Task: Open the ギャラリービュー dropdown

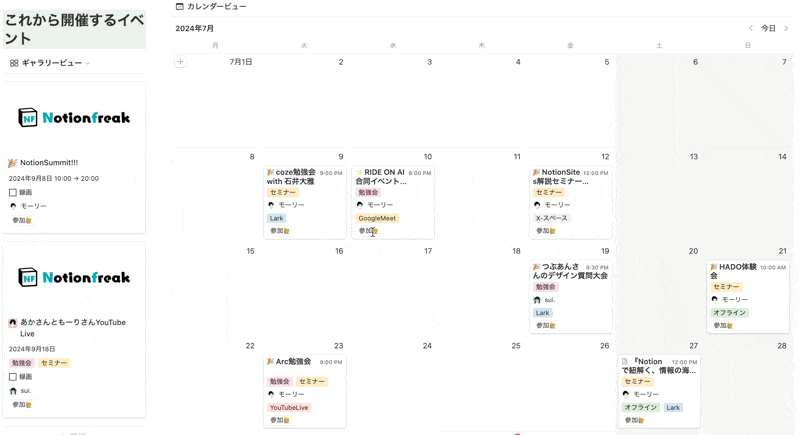Action: pyautogui.click(x=50, y=63)
